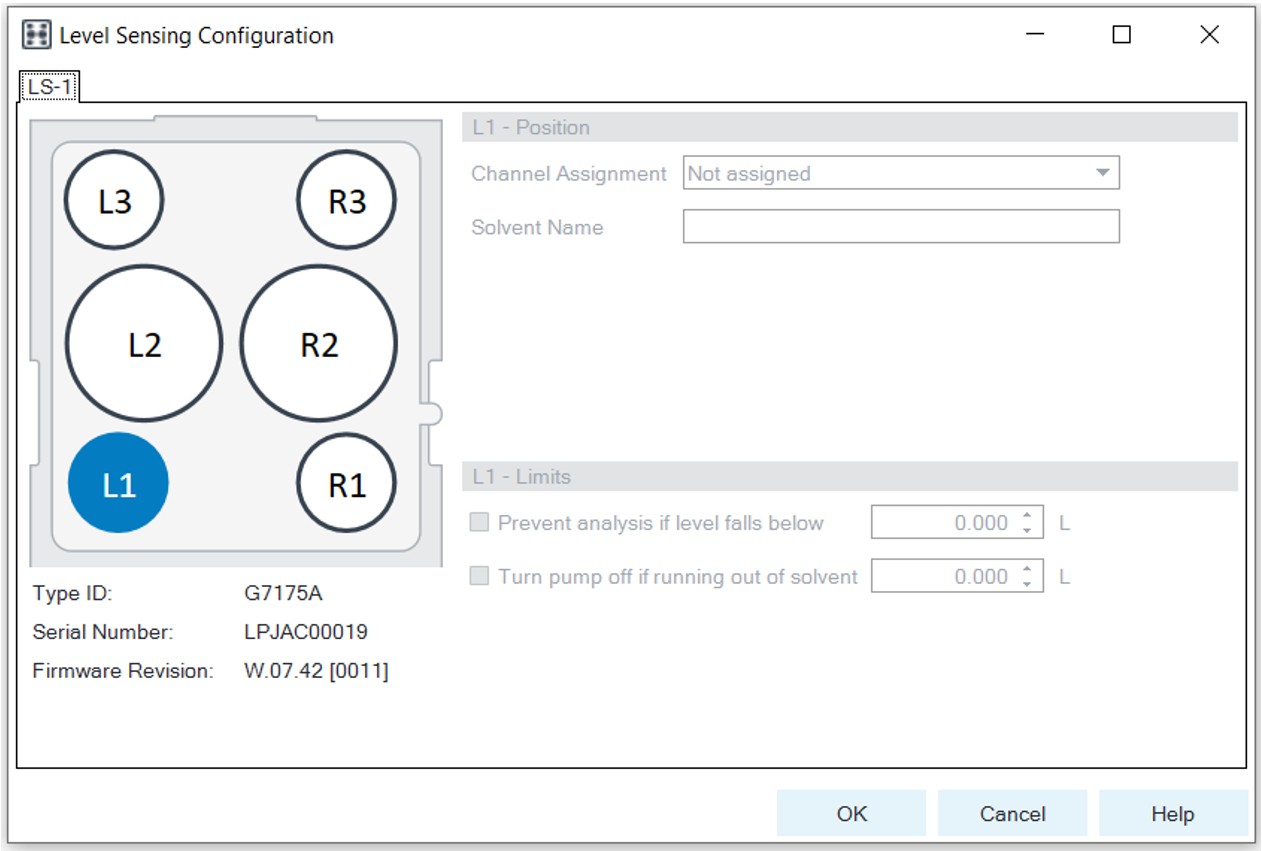
Task: Select bottle position L2 on the tray
Action: pos(143,342)
